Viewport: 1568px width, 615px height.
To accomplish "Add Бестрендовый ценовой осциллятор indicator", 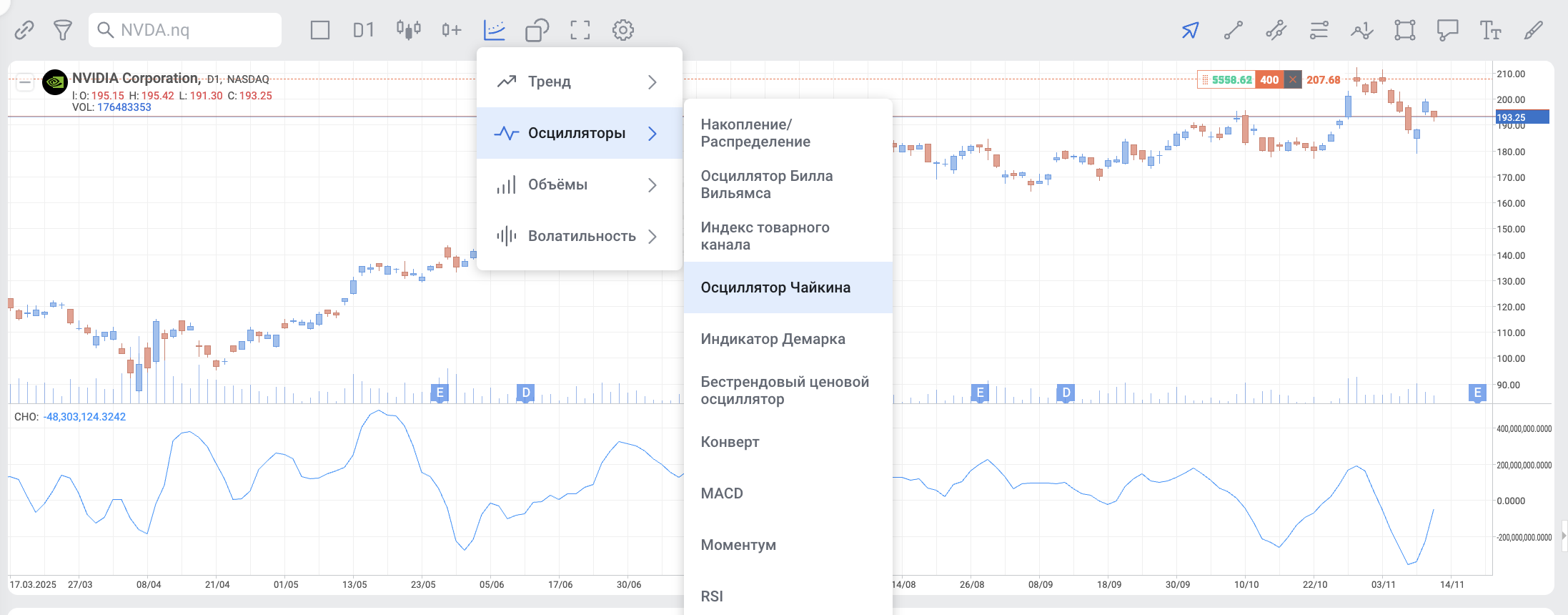I will (788, 390).
